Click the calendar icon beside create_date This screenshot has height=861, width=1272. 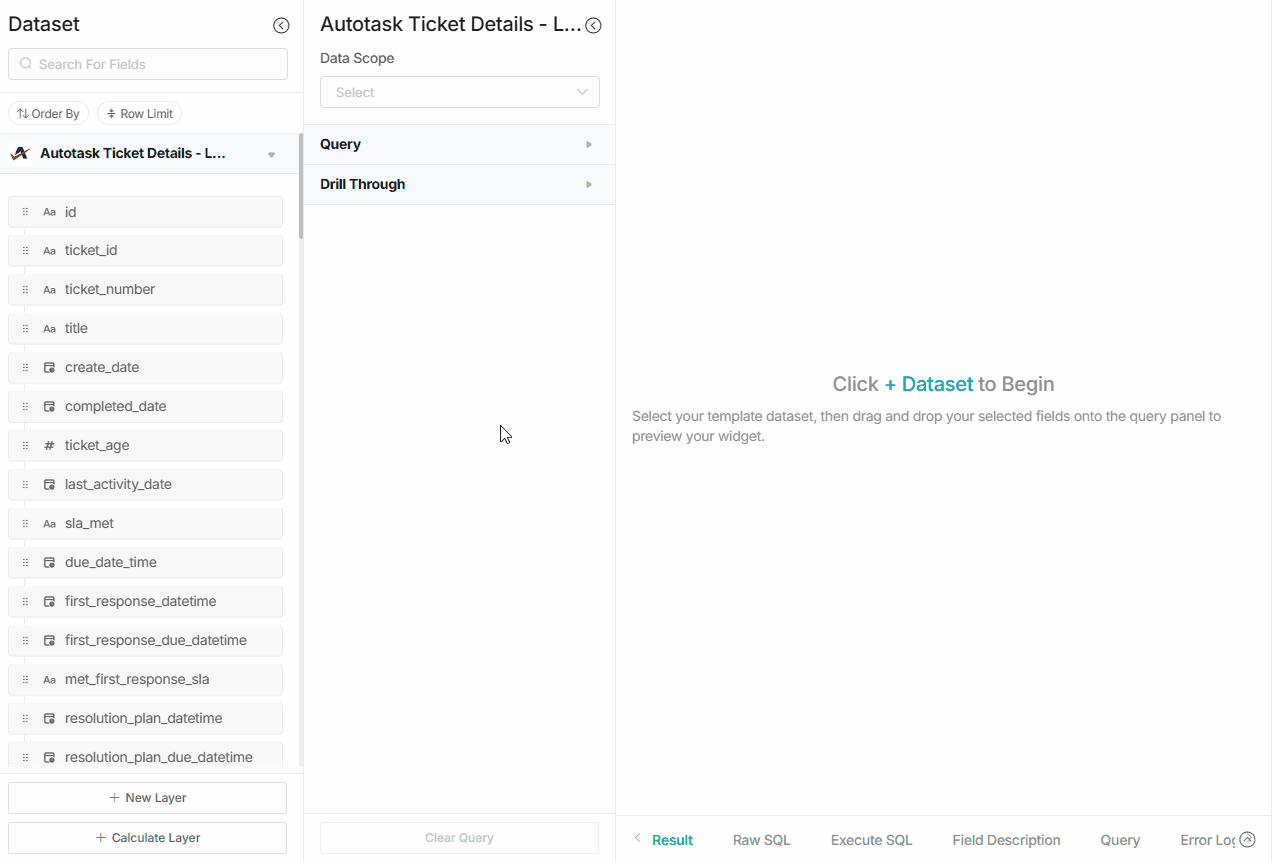pos(49,368)
